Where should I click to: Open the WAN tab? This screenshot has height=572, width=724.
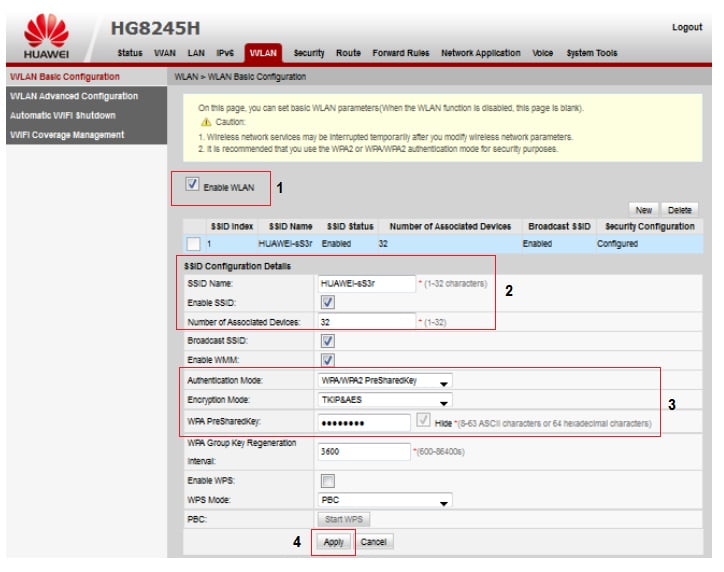165,53
